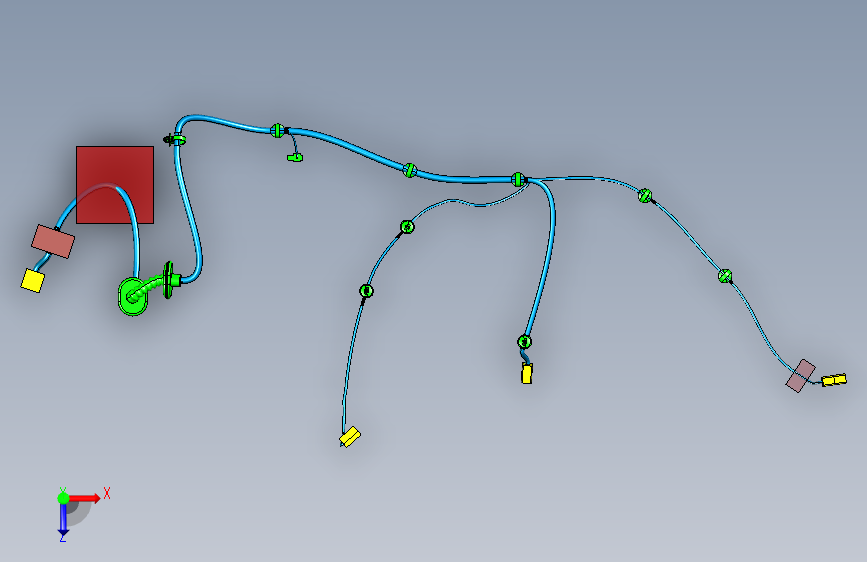Select the yellow connector at the bottom of left branch
The image size is (867, 562).
349,436
